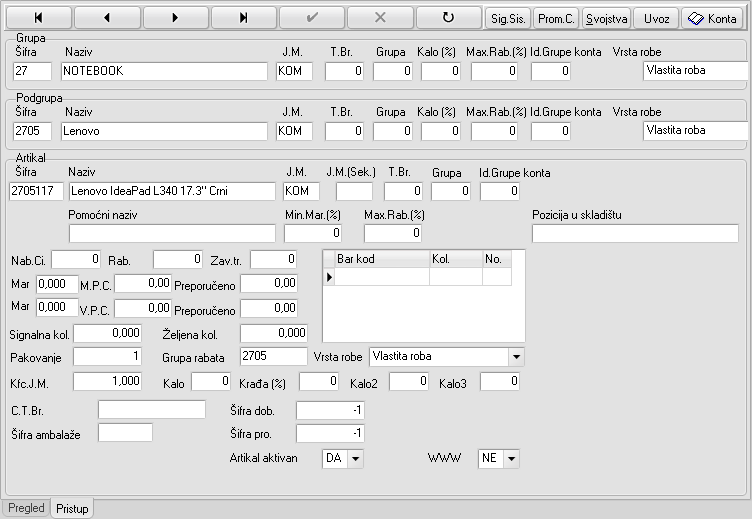Cancel edit with the X button
752x519 pixels.
click(380, 18)
